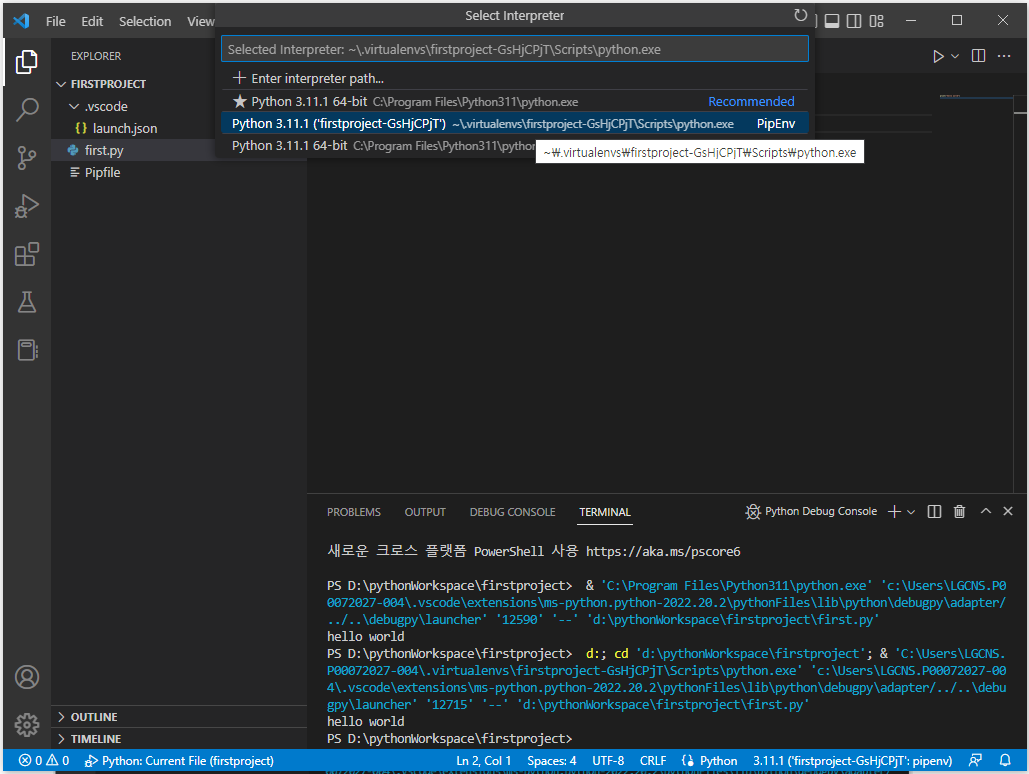Screen dimensions: 1029x774
Task: Switch to the DEBUG CONSOLE tab
Action: tap(513, 511)
